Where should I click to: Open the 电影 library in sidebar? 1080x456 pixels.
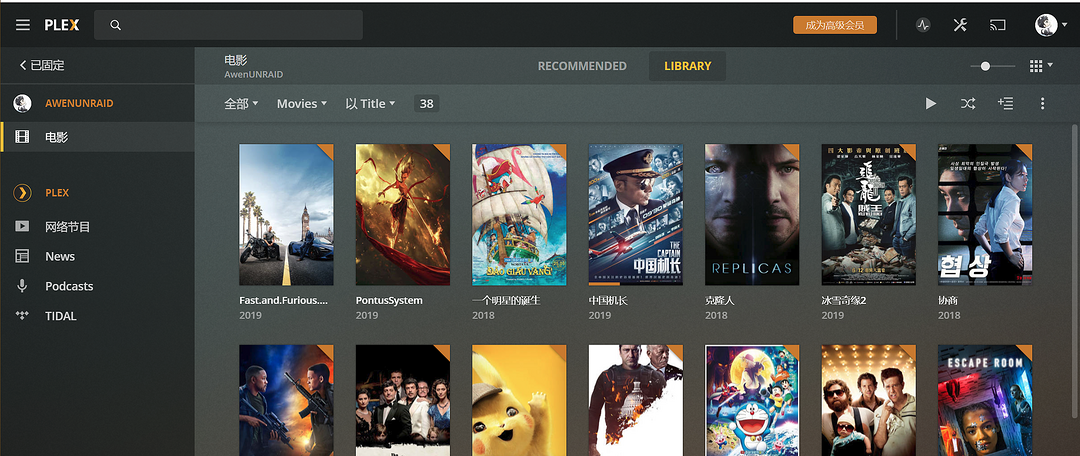tap(97, 137)
